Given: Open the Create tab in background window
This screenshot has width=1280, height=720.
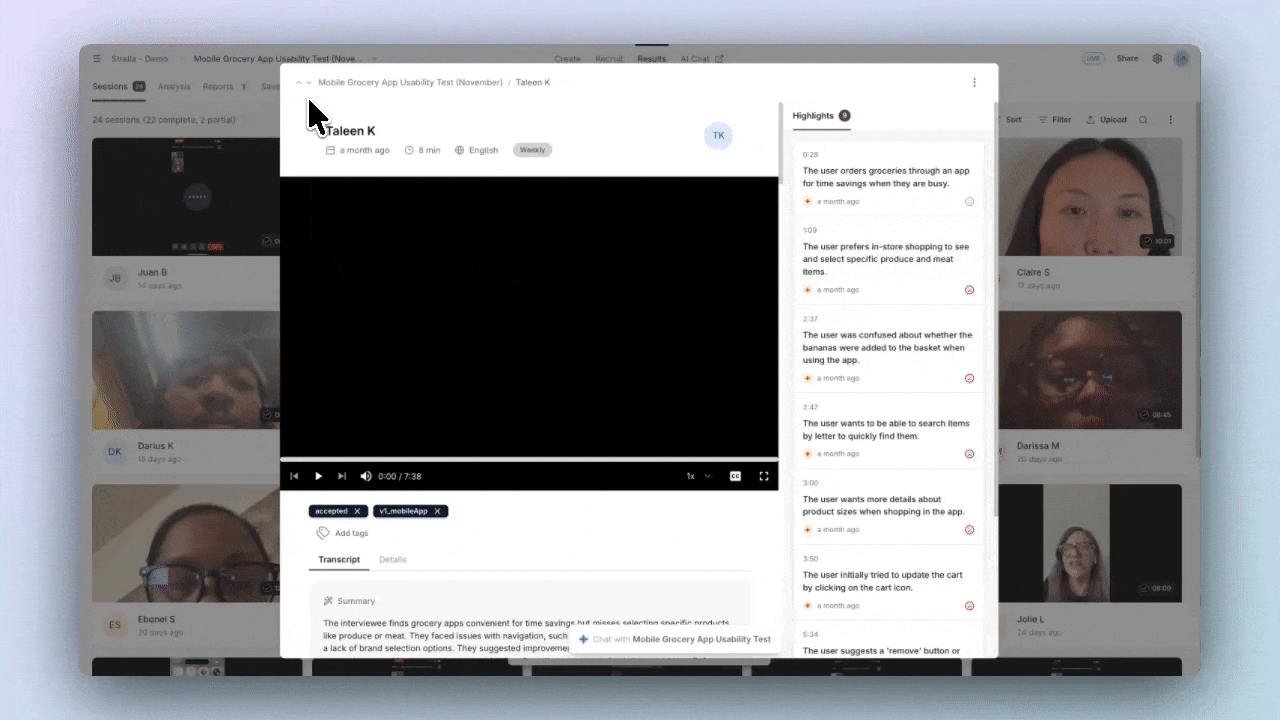Looking at the screenshot, I should pyautogui.click(x=567, y=59).
